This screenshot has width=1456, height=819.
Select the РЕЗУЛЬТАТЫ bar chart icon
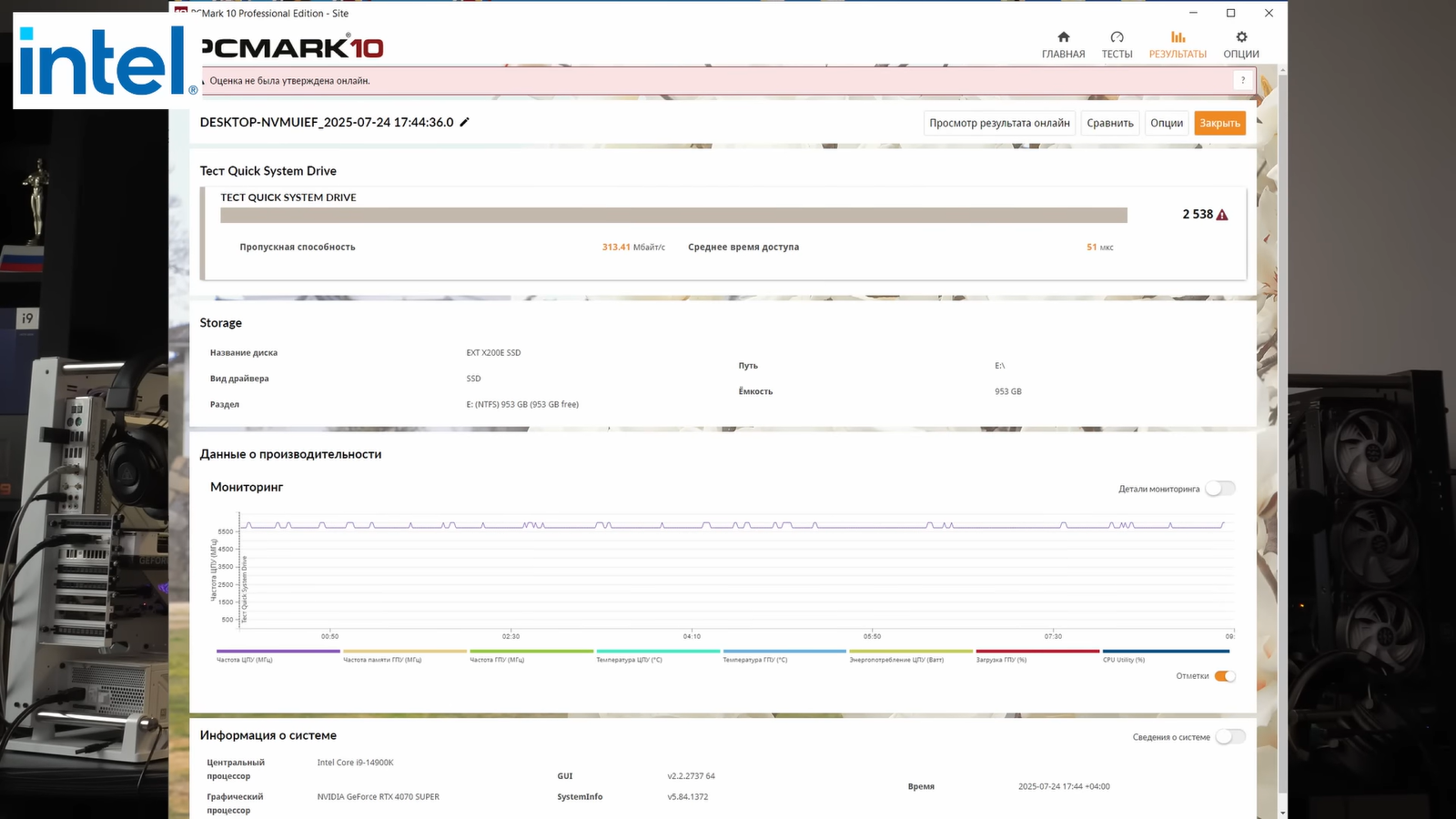pos(1178,37)
